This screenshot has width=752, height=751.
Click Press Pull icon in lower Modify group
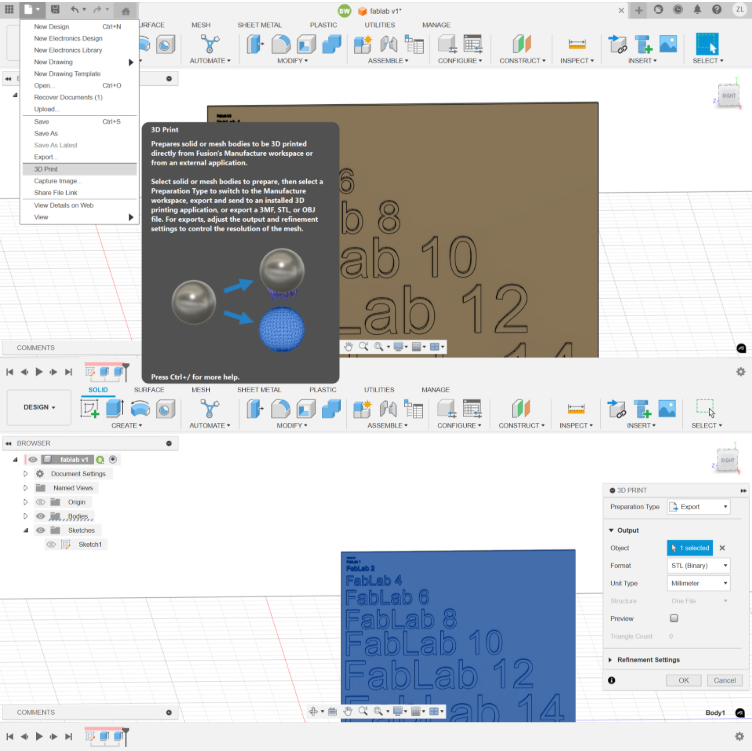coord(255,409)
